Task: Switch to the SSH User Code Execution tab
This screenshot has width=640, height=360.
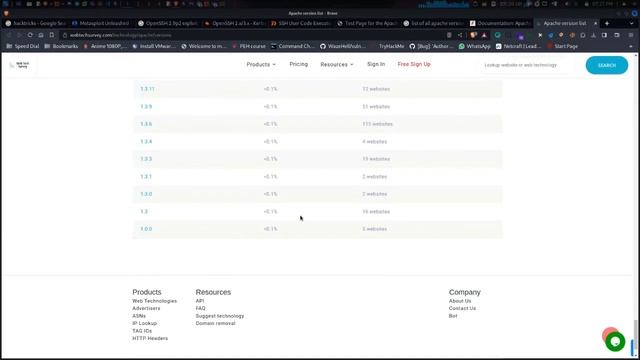Action: (x=300, y=24)
